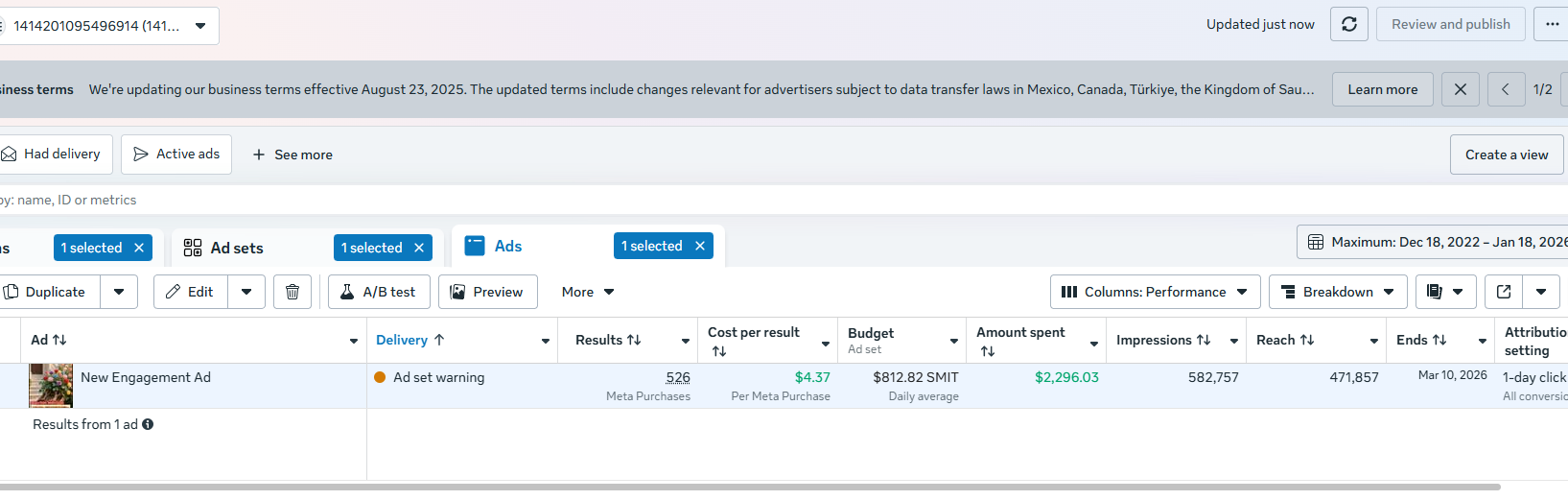Click the New Engagement Ad thumbnail
The image size is (1568, 500).
click(x=51, y=385)
